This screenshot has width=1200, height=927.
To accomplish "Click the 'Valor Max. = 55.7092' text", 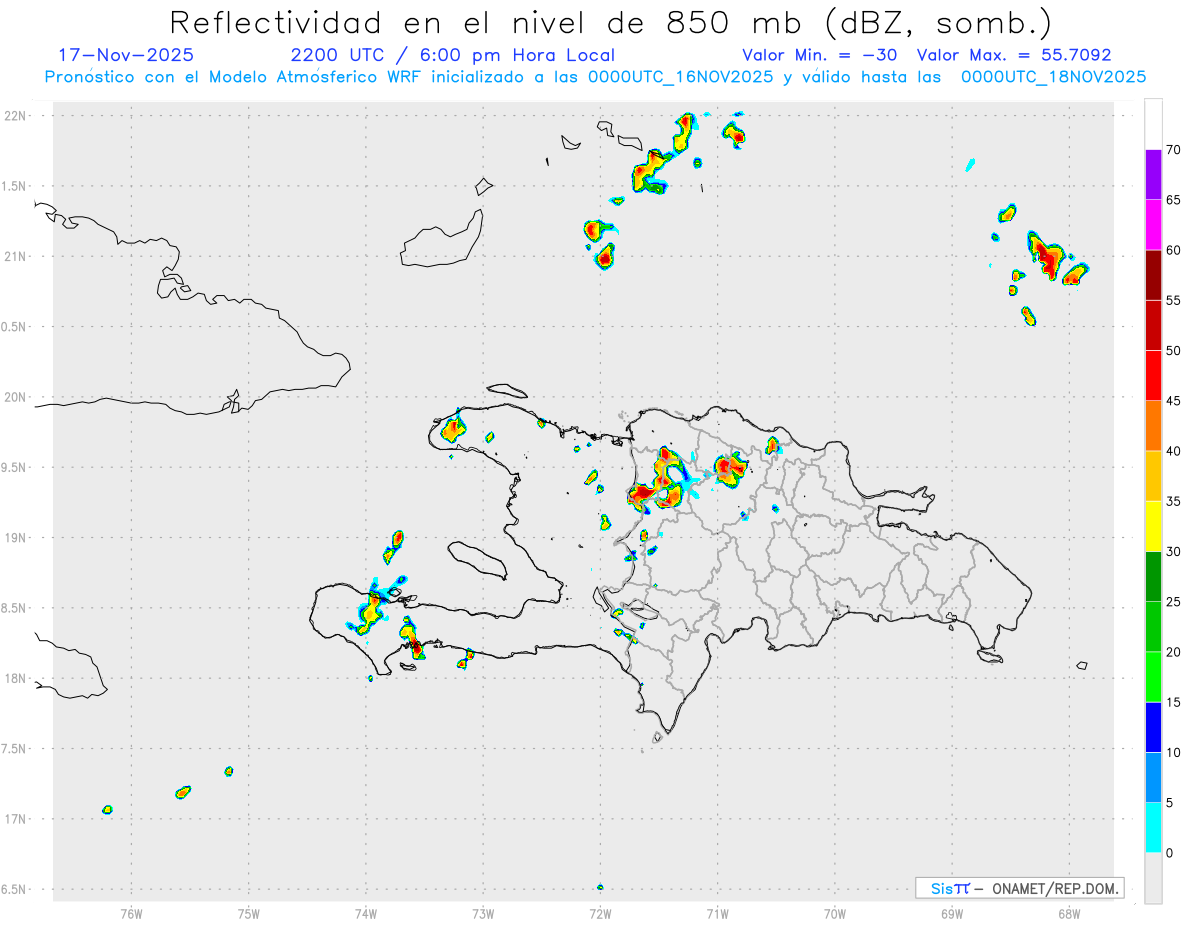I will pyautogui.click(x=1014, y=55).
